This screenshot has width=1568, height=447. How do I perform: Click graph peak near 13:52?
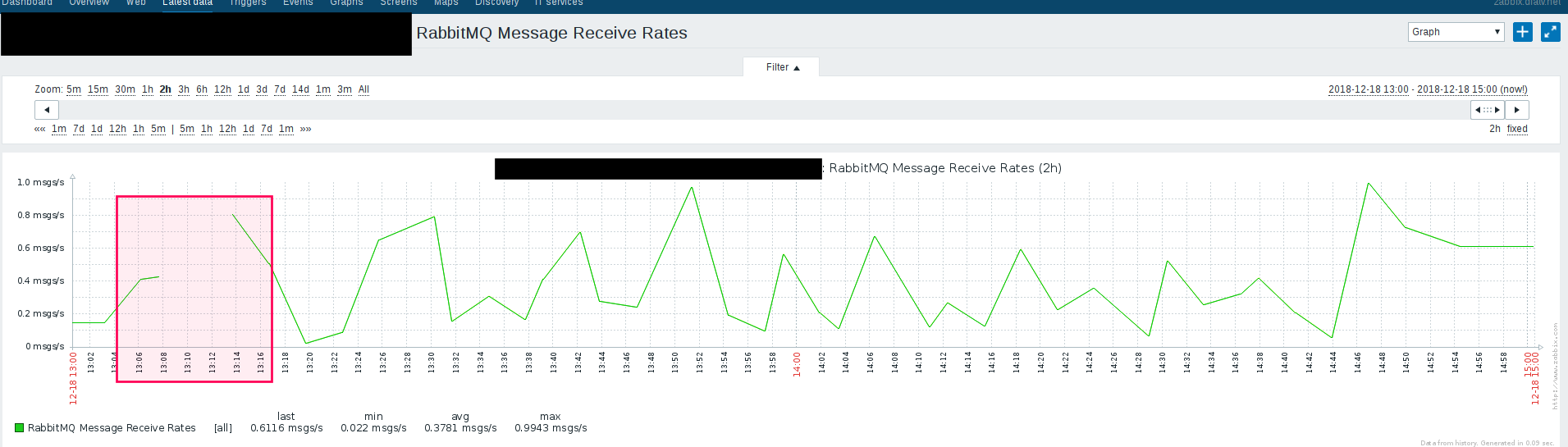692,188
